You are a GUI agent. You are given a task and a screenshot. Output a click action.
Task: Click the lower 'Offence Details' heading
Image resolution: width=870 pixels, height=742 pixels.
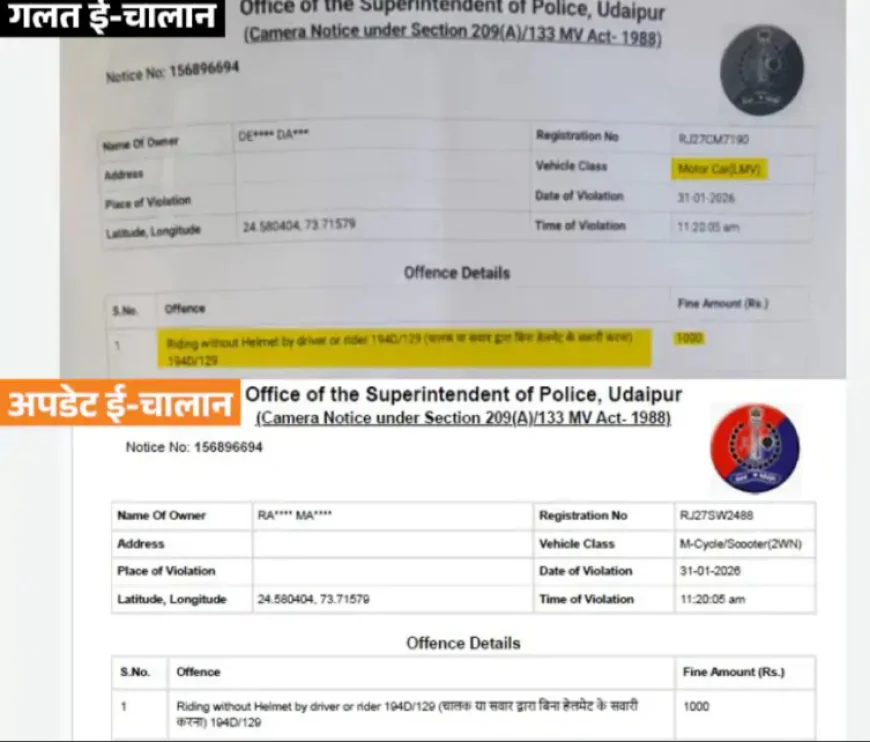click(463, 643)
